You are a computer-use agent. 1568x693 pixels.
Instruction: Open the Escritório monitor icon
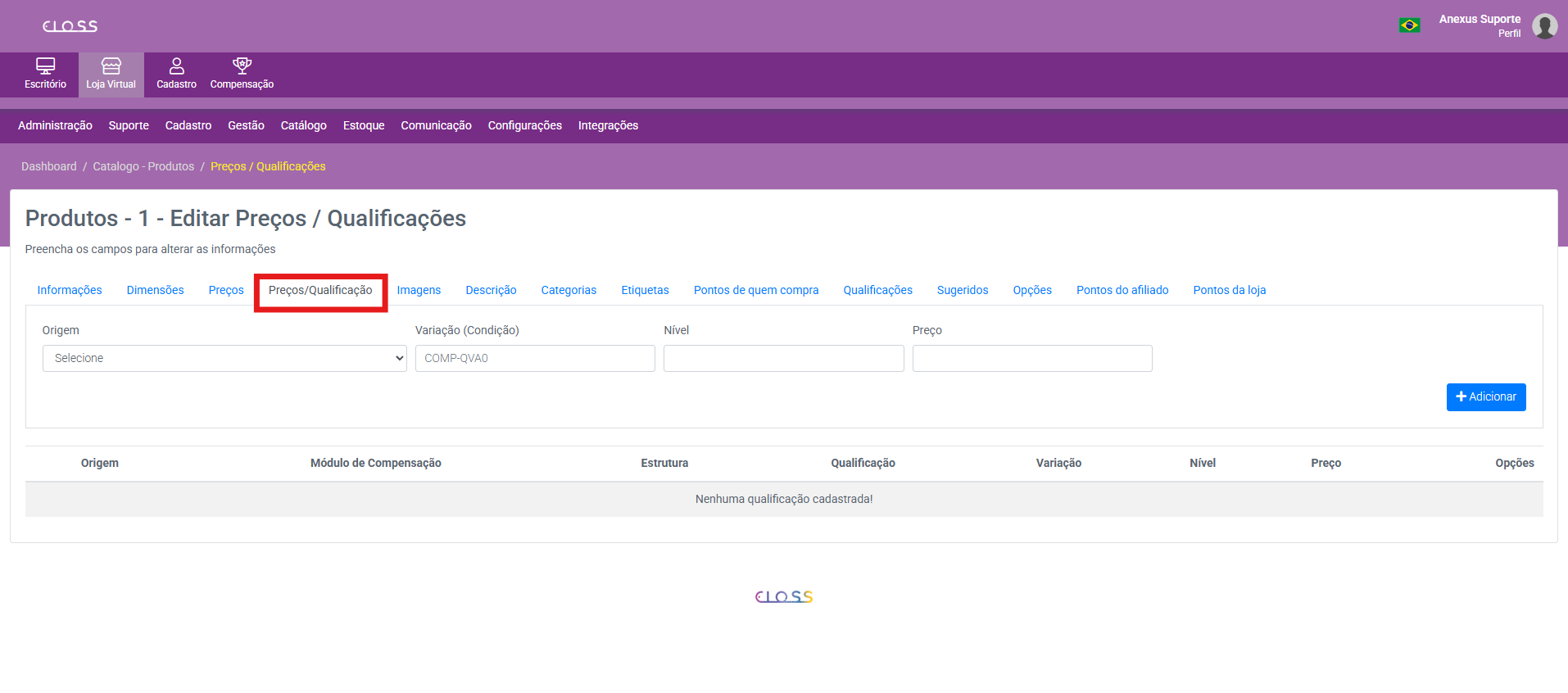pyautogui.click(x=45, y=66)
